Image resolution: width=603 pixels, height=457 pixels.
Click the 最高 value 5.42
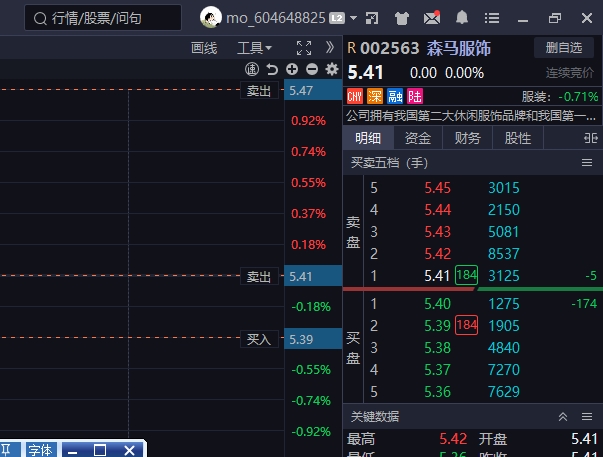(453, 439)
